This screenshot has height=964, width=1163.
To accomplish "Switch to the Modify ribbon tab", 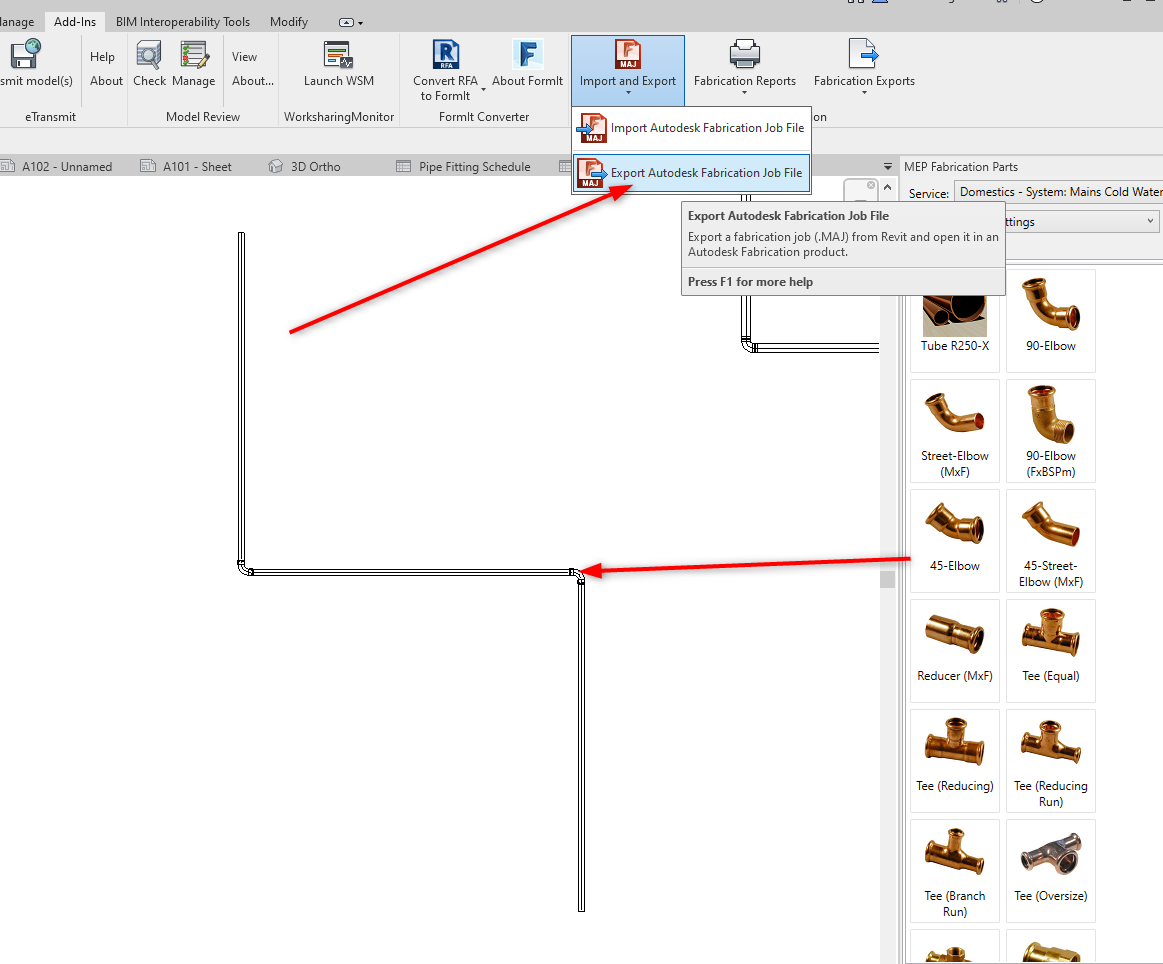I will 289,22.
